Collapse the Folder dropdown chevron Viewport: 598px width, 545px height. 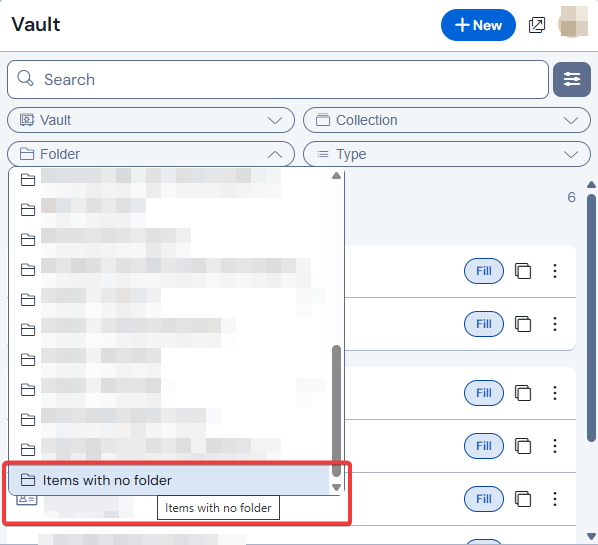(x=275, y=154)
